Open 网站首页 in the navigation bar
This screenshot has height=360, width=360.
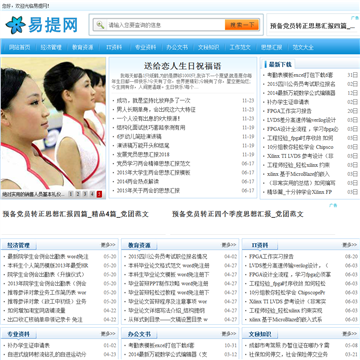tap(19, 47)
